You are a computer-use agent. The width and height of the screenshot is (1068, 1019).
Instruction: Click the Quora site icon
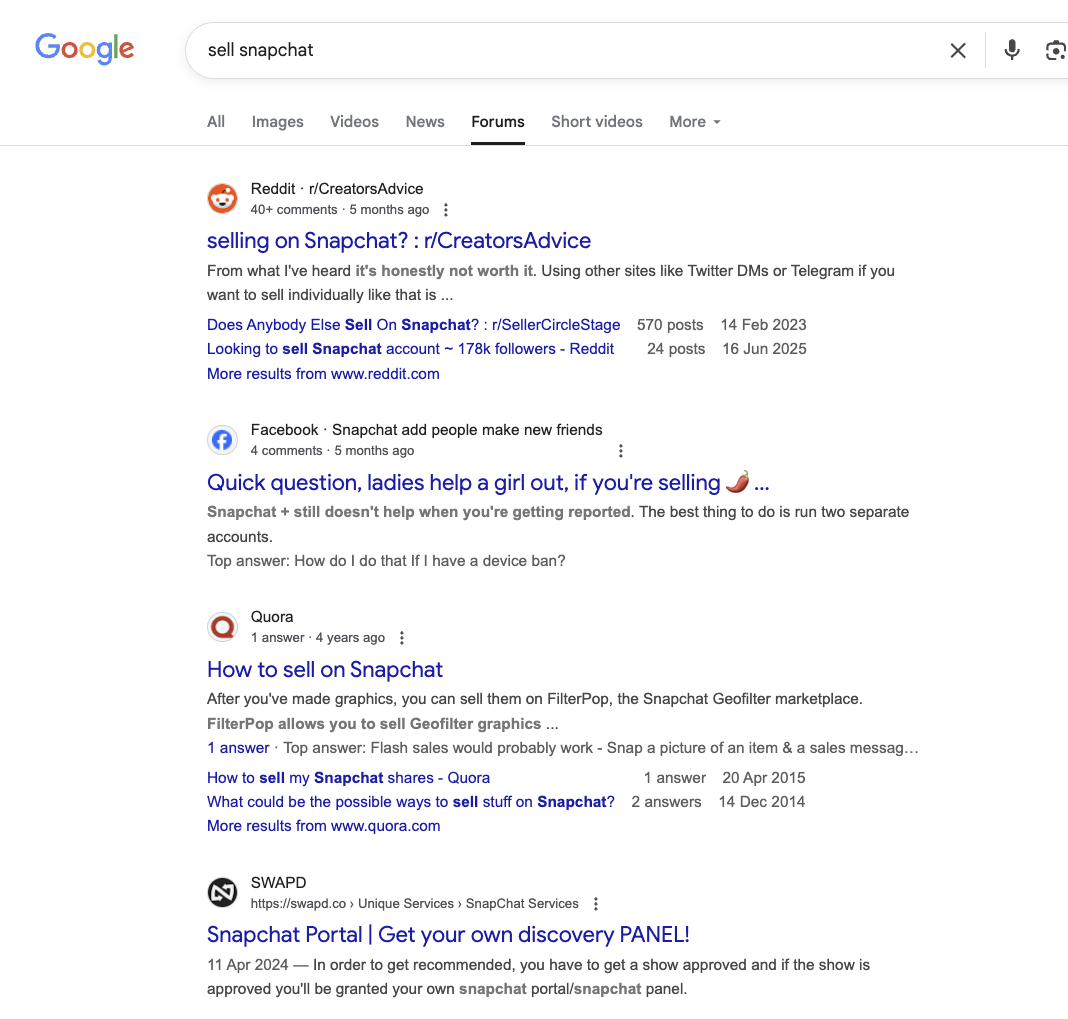point(222,627)
